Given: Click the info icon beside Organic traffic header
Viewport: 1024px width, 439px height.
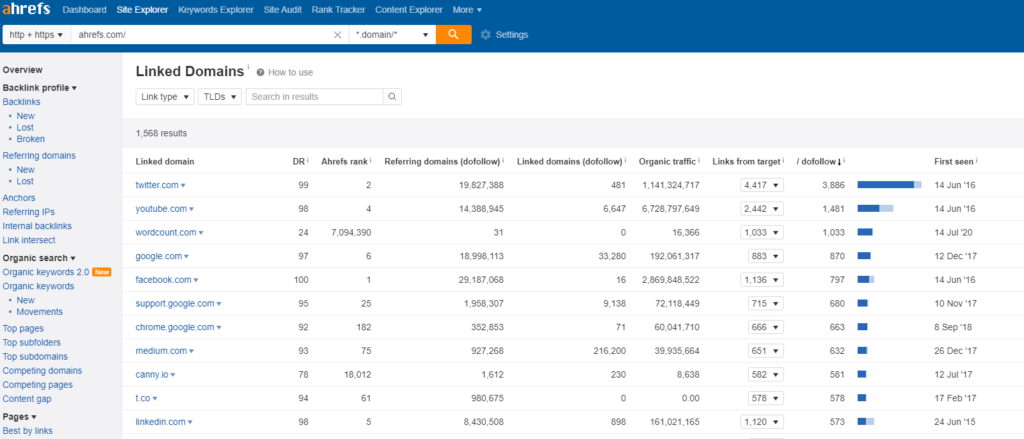Looking at the screenshot, I should [x=699, y=160].
